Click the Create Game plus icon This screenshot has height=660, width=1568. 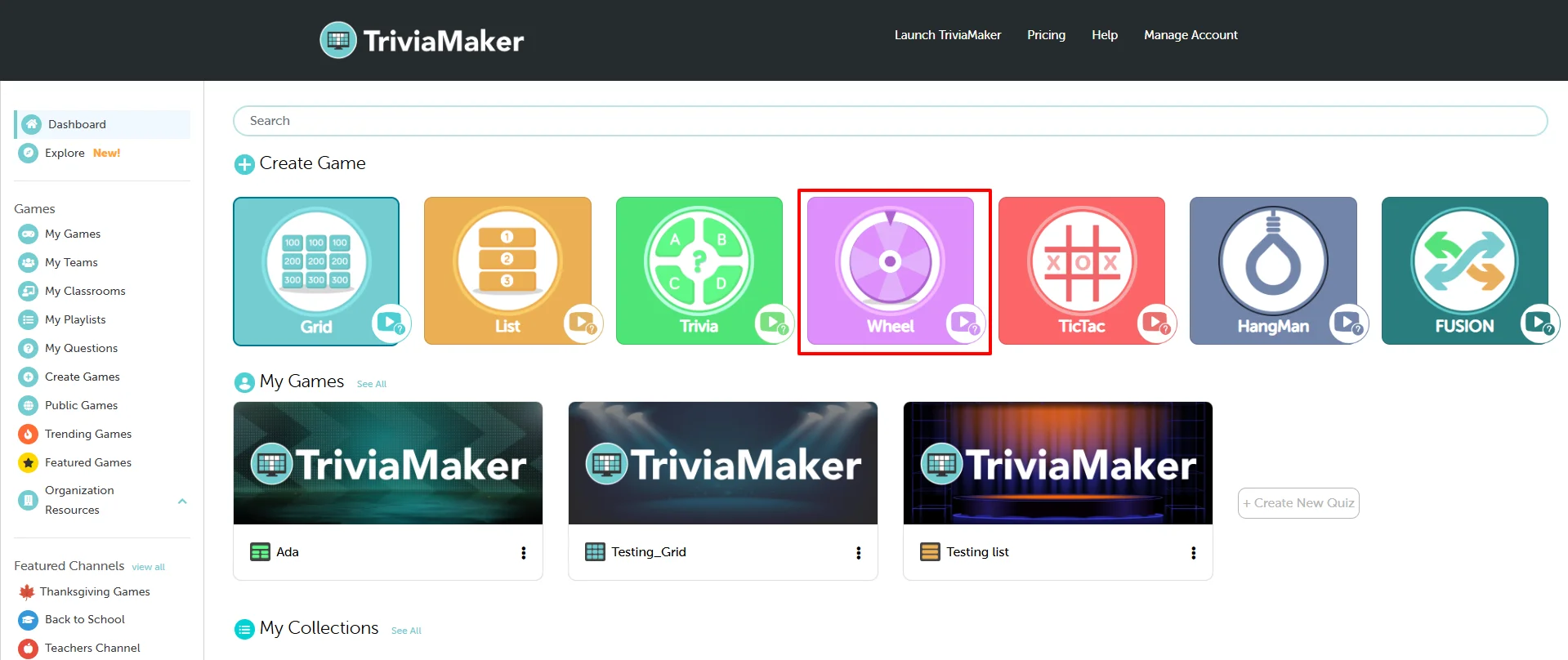244,164
